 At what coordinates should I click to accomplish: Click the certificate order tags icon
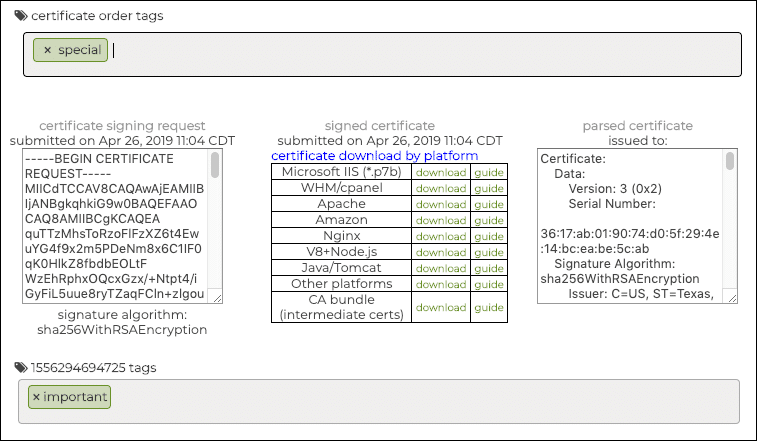coord(21,16)
